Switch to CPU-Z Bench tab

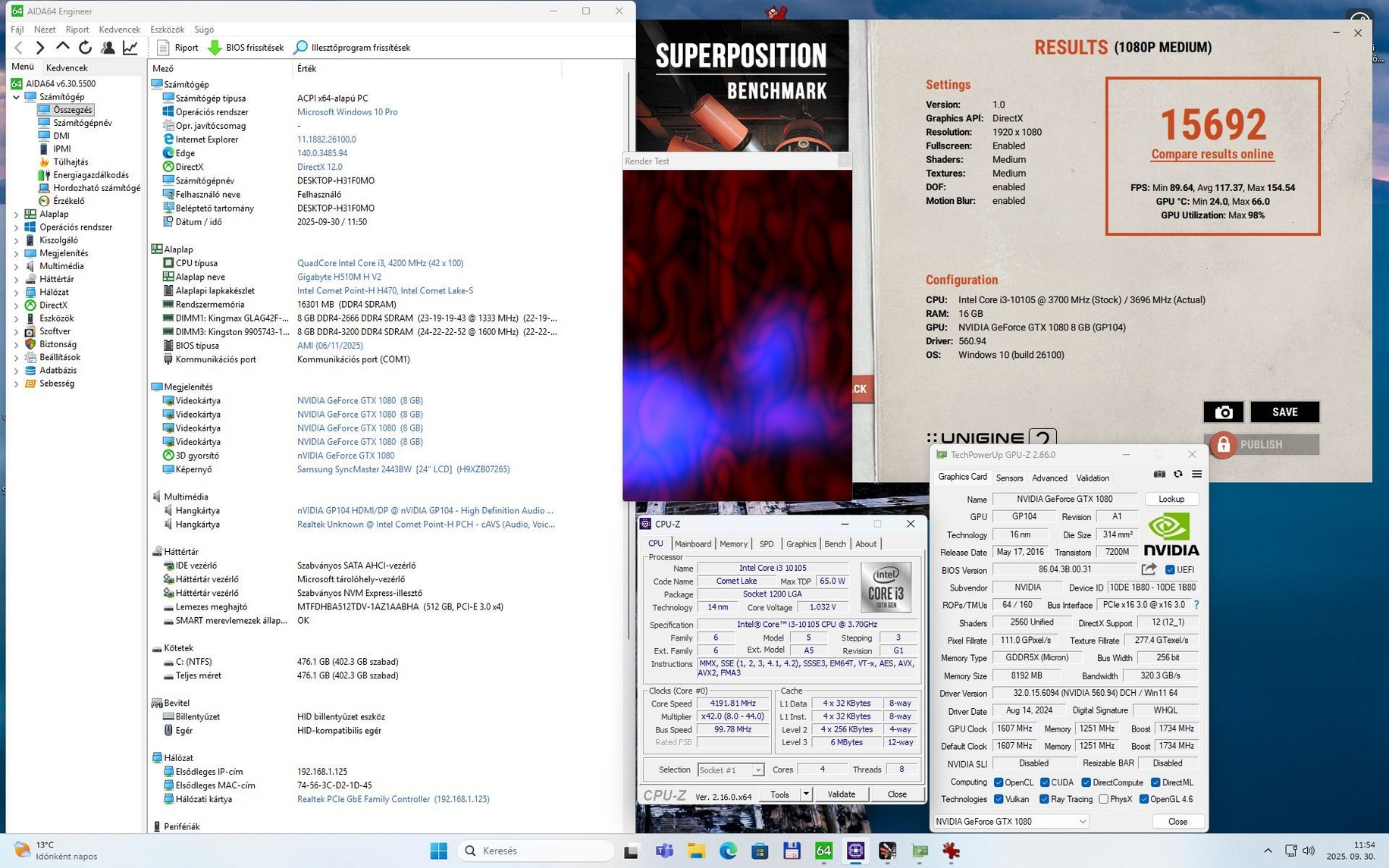pyautogui.click(x=835, y=544)
